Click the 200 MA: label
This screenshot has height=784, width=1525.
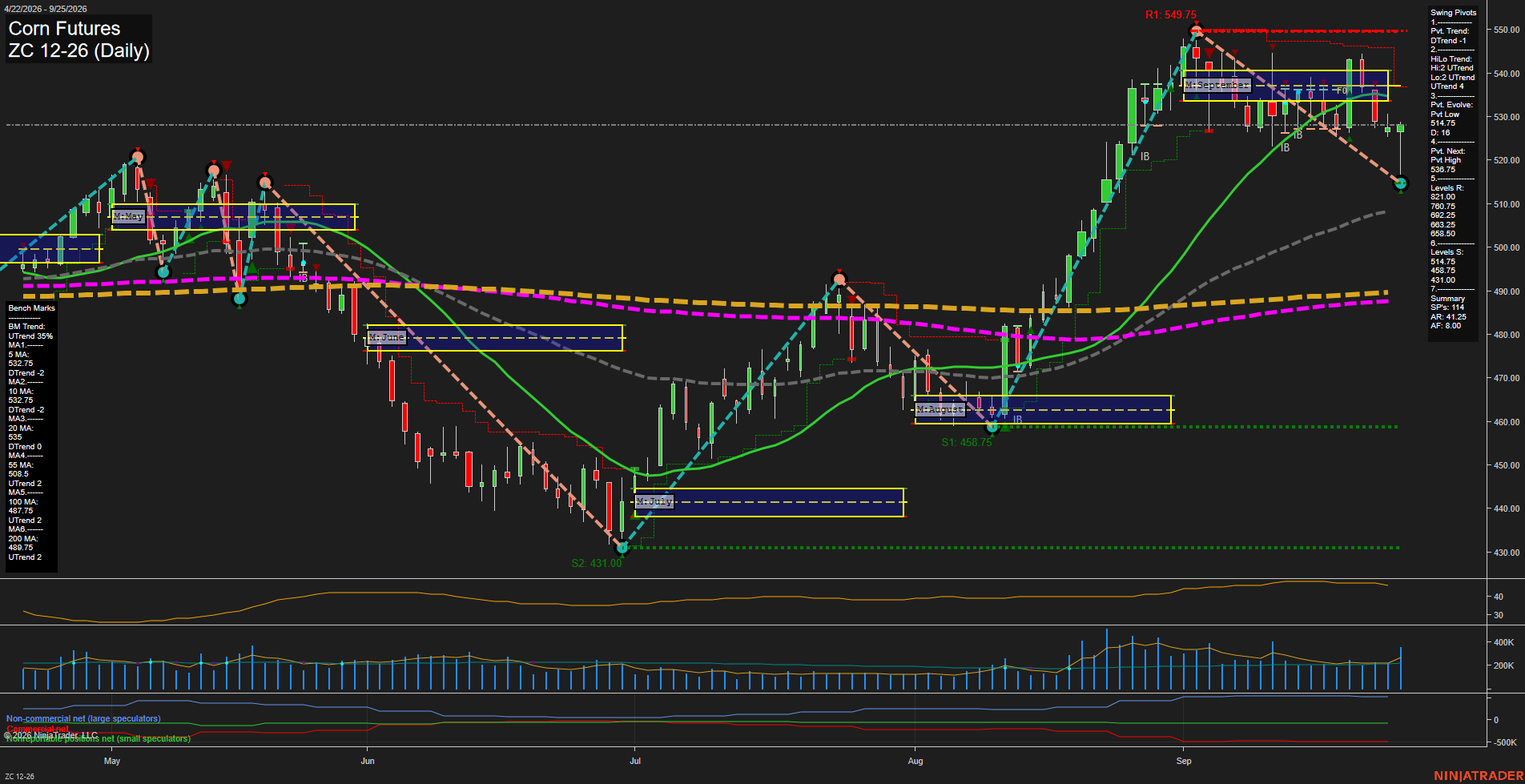click(x=22, y=539)
